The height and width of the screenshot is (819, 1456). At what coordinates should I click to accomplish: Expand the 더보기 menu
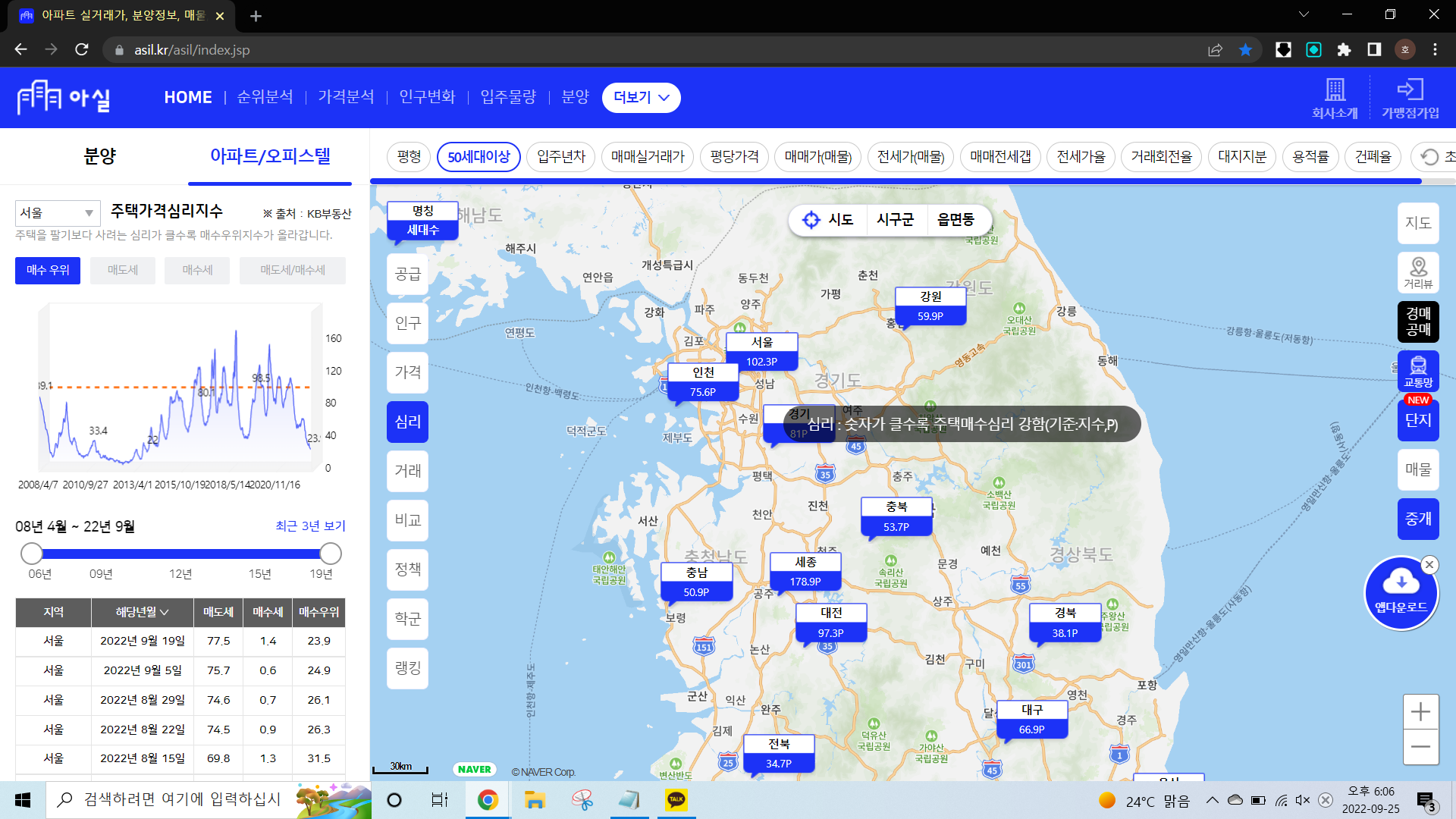coord(641,97)
